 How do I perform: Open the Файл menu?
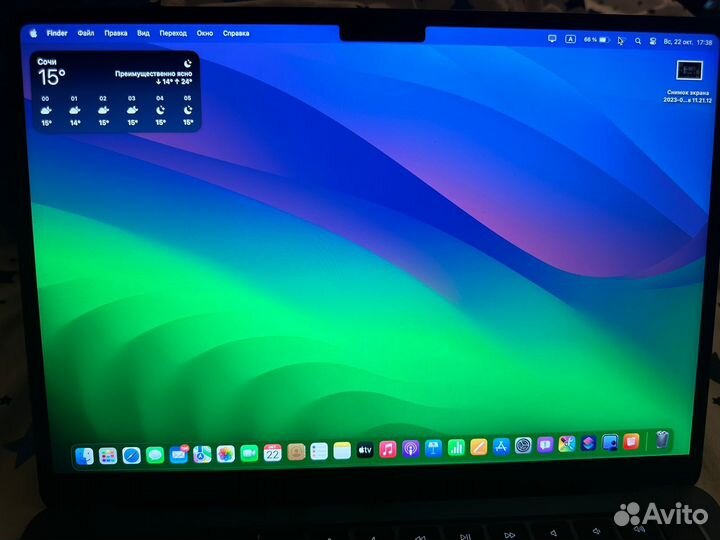[86, 33]
